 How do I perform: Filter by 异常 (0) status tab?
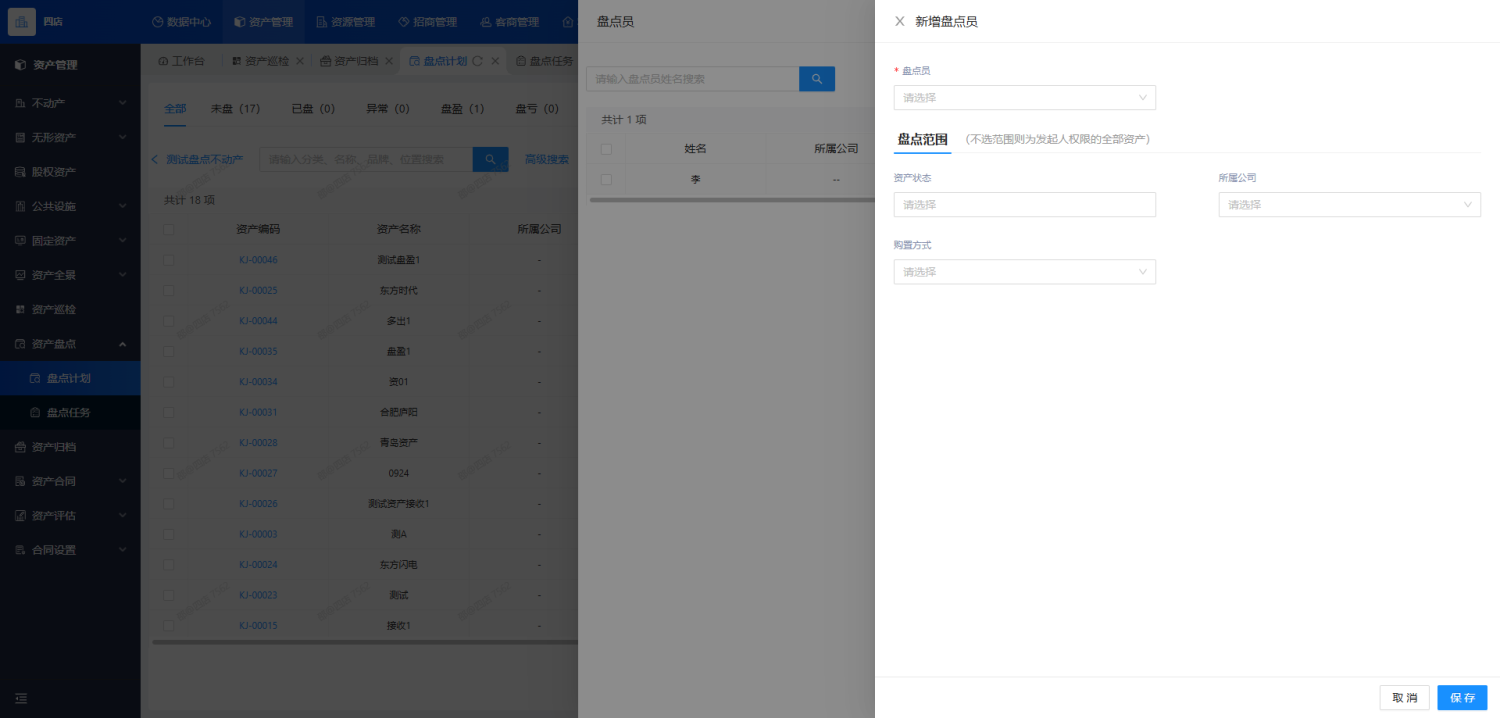pos(388,108)
